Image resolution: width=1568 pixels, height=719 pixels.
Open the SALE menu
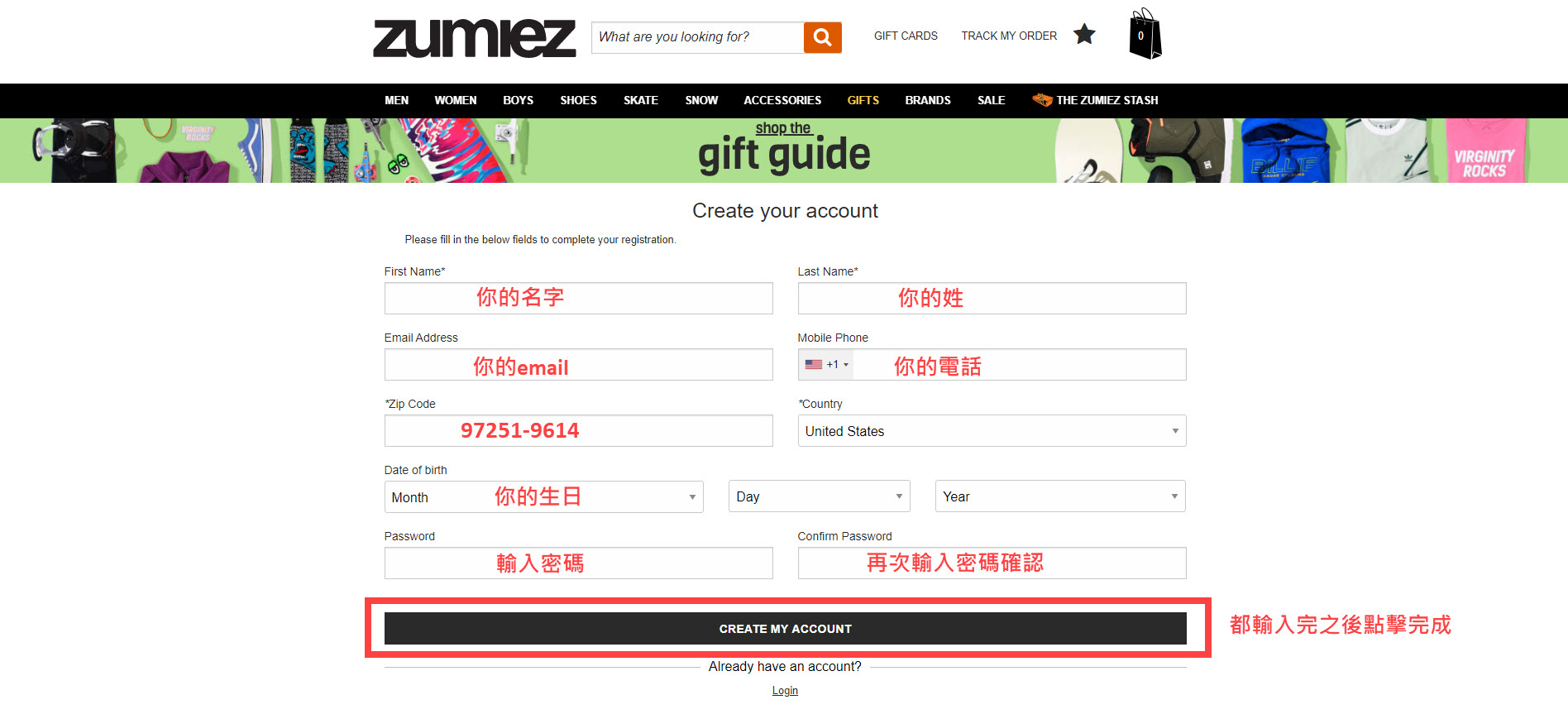[x=991, y=100]
